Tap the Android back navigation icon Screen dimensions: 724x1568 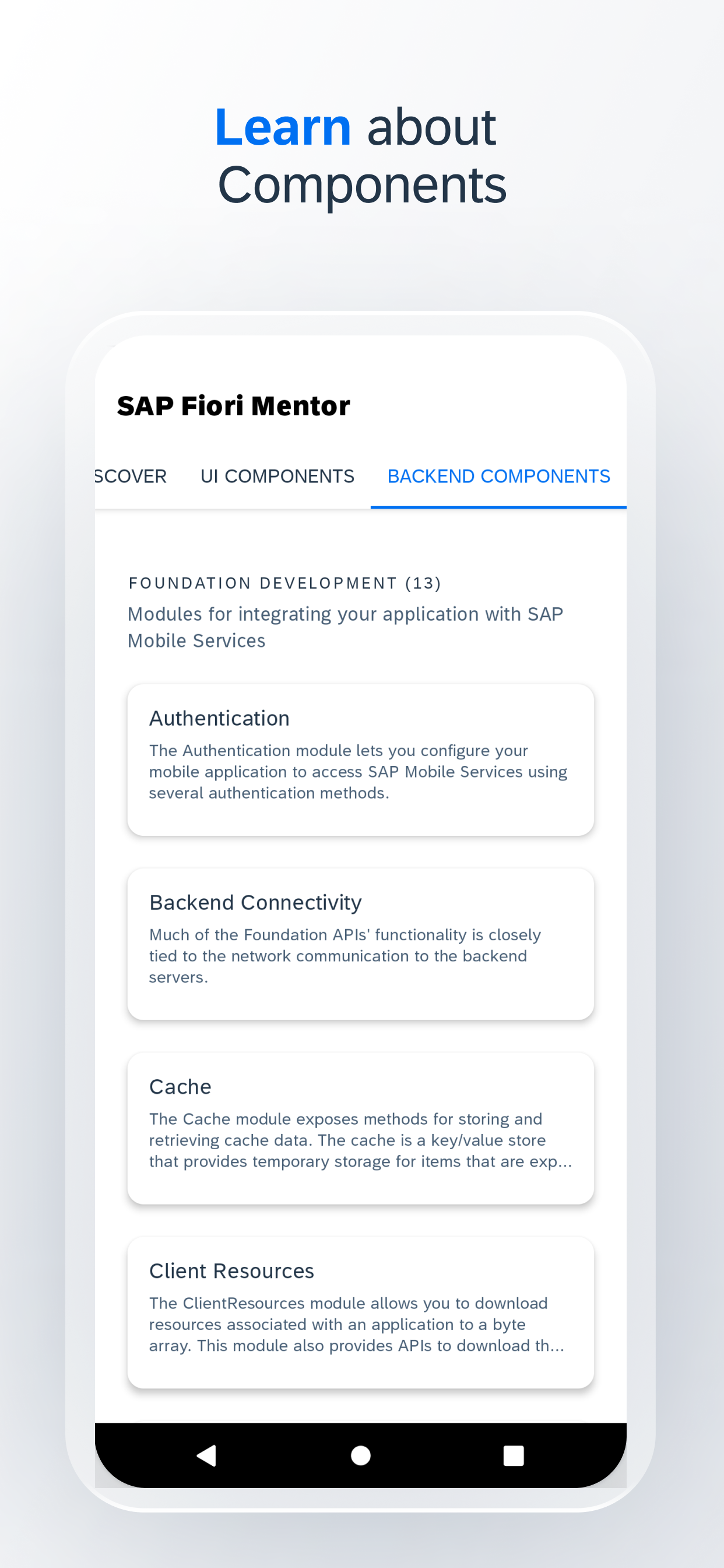(x=206, y=1455)
